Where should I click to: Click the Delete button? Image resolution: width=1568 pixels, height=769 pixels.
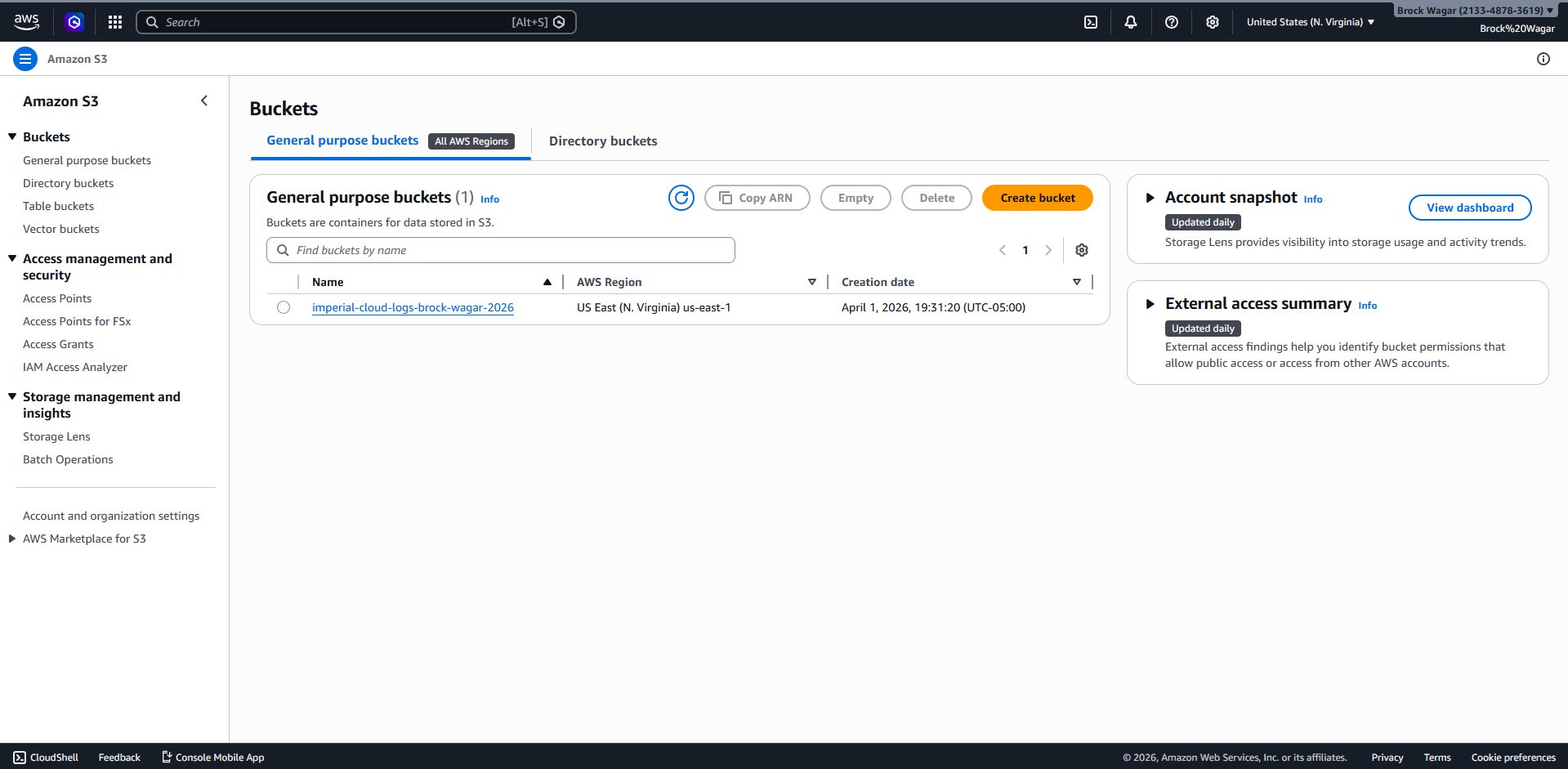tap(936, 198)
